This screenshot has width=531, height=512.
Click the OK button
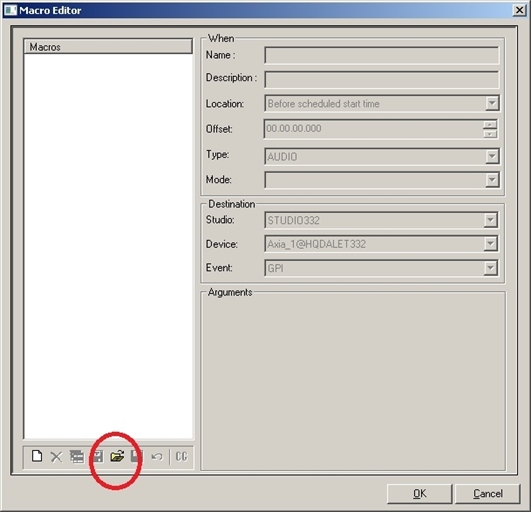tap(419, 493)
